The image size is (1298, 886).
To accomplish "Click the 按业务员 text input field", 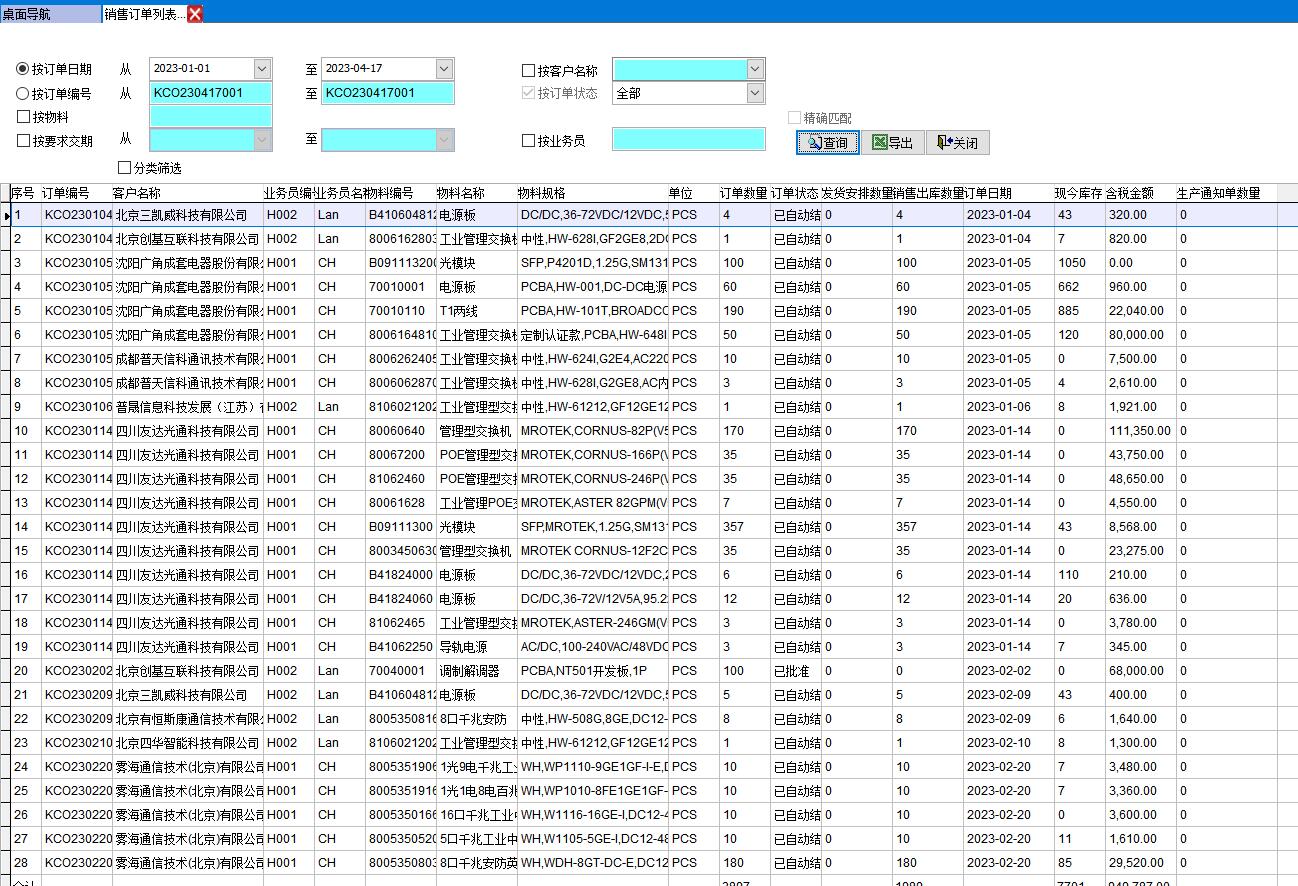I will pos(688,140).
